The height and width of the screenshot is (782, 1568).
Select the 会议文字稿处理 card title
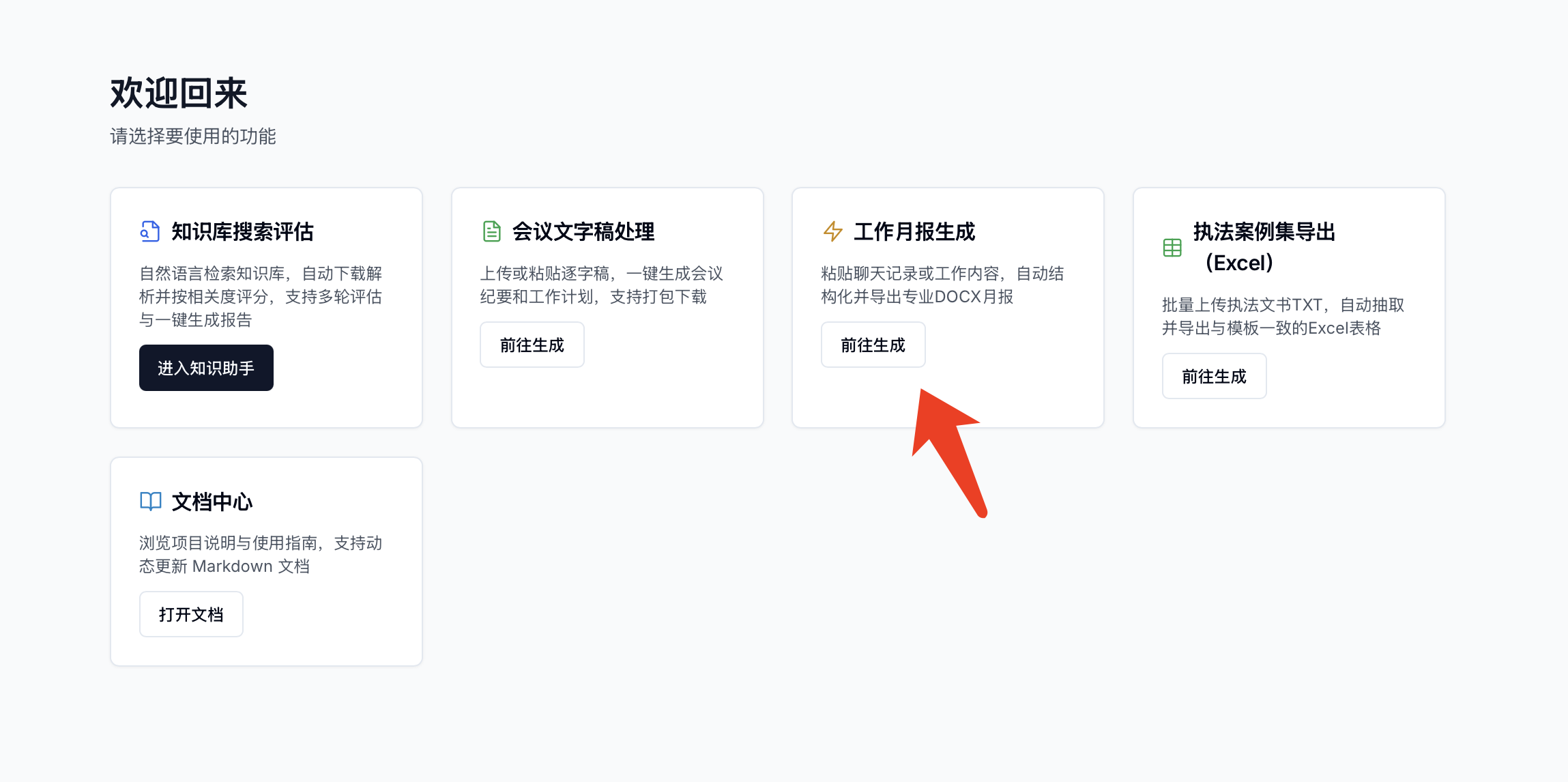point(583,231)
